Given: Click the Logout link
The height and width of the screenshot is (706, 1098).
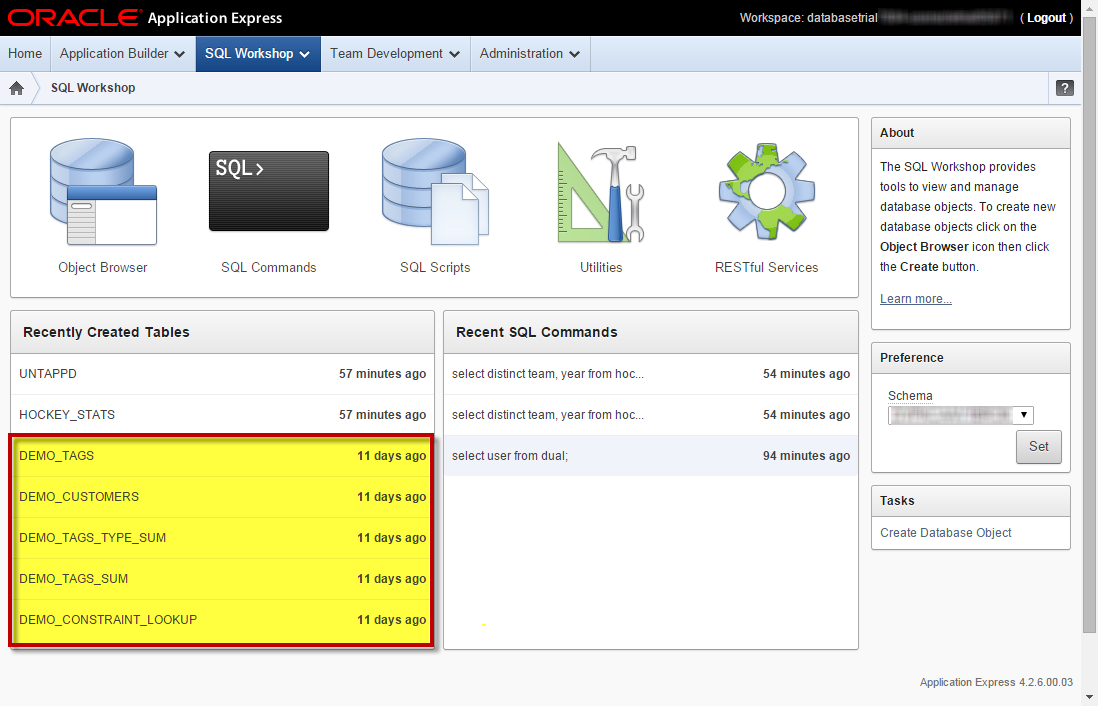Looking at the screenshot, I should tap(1046, 18).
